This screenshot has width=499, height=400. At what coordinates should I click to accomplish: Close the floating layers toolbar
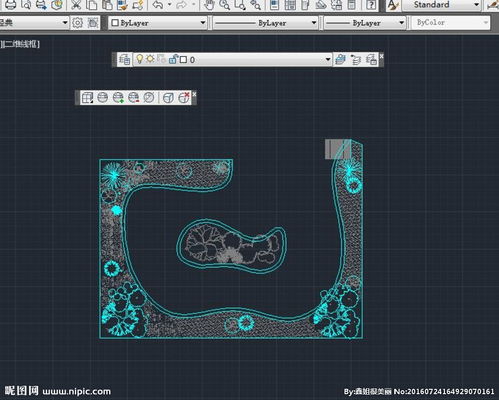click(381, 56)
